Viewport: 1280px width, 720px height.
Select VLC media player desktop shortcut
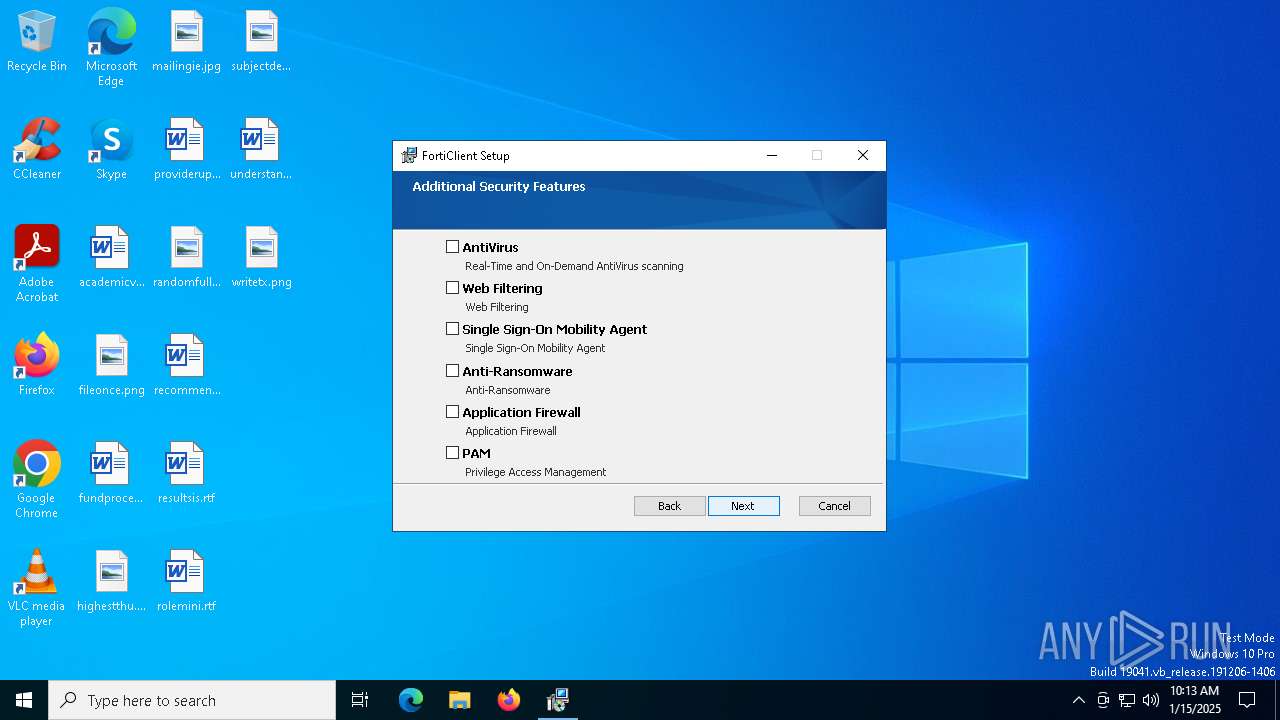(37, 587)
